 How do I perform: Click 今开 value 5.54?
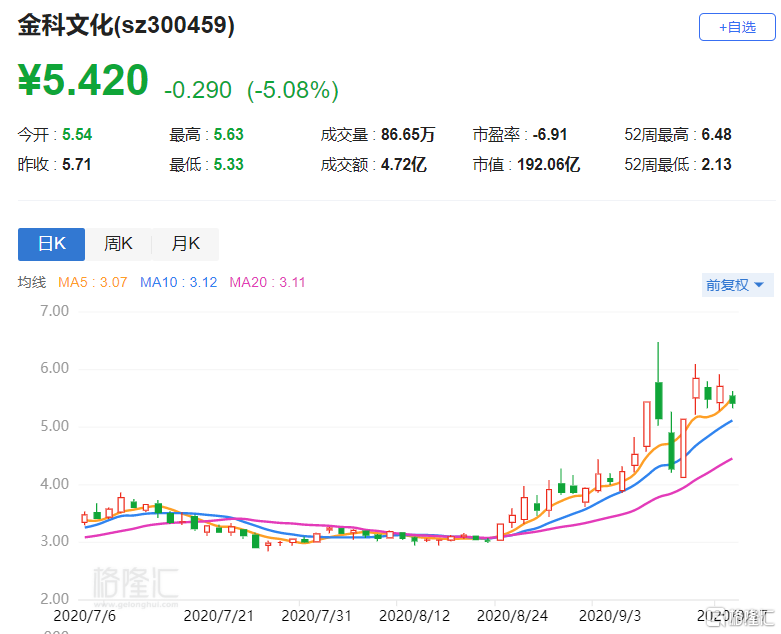(x=77, y=134)
